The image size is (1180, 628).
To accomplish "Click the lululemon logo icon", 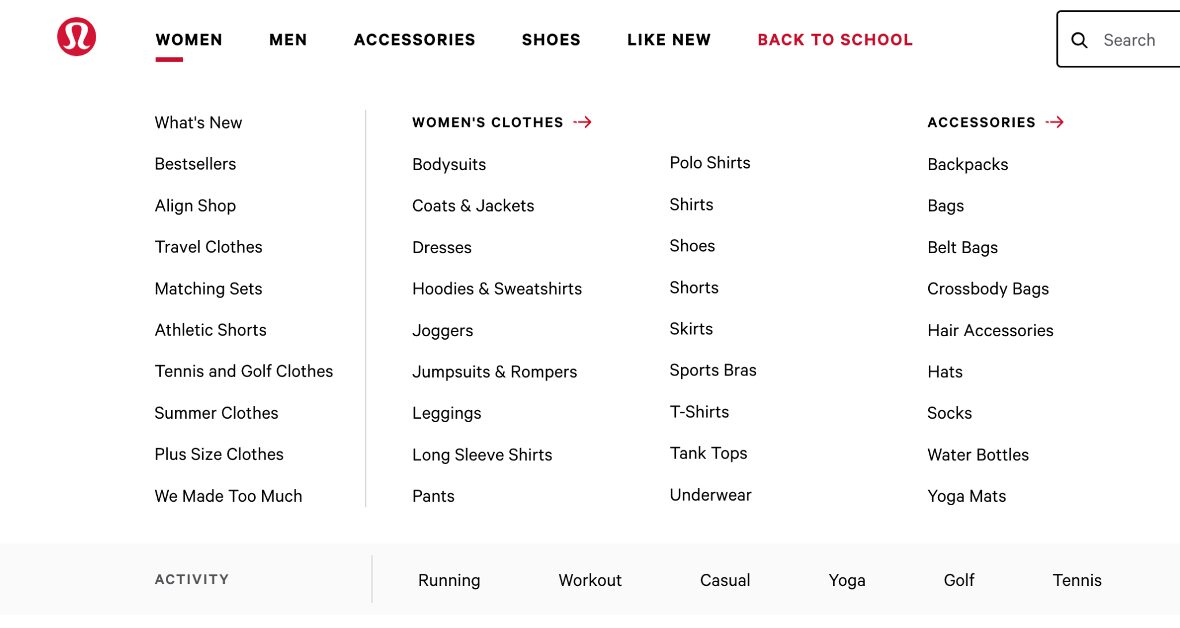I will click(77, 36).
